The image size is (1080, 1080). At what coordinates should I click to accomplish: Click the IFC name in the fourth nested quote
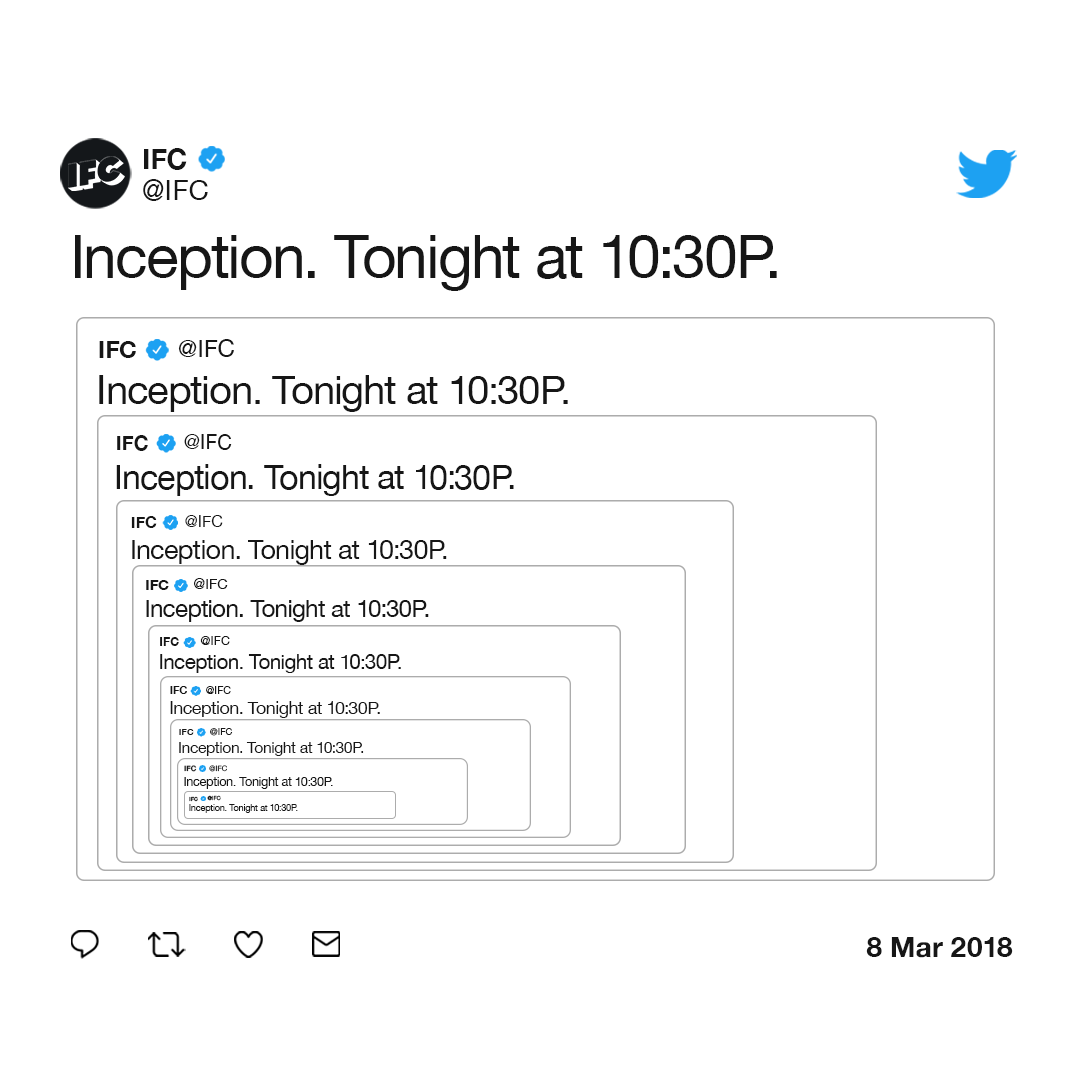pyautogui.click(x=157, y=585)
